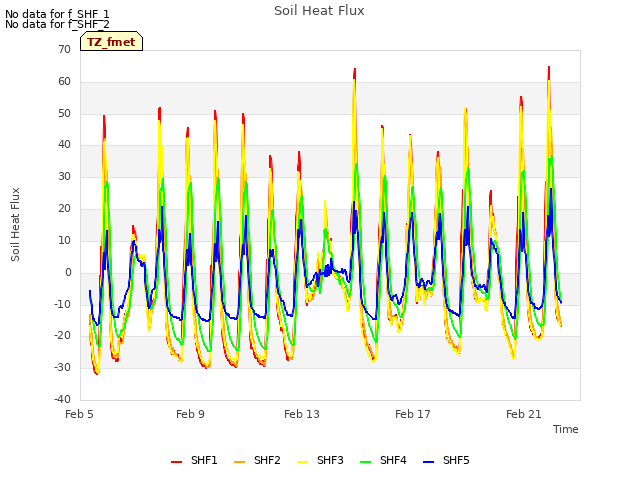
Task: Click the -40 y-axis tick label
Action: [x=62, y=399]
